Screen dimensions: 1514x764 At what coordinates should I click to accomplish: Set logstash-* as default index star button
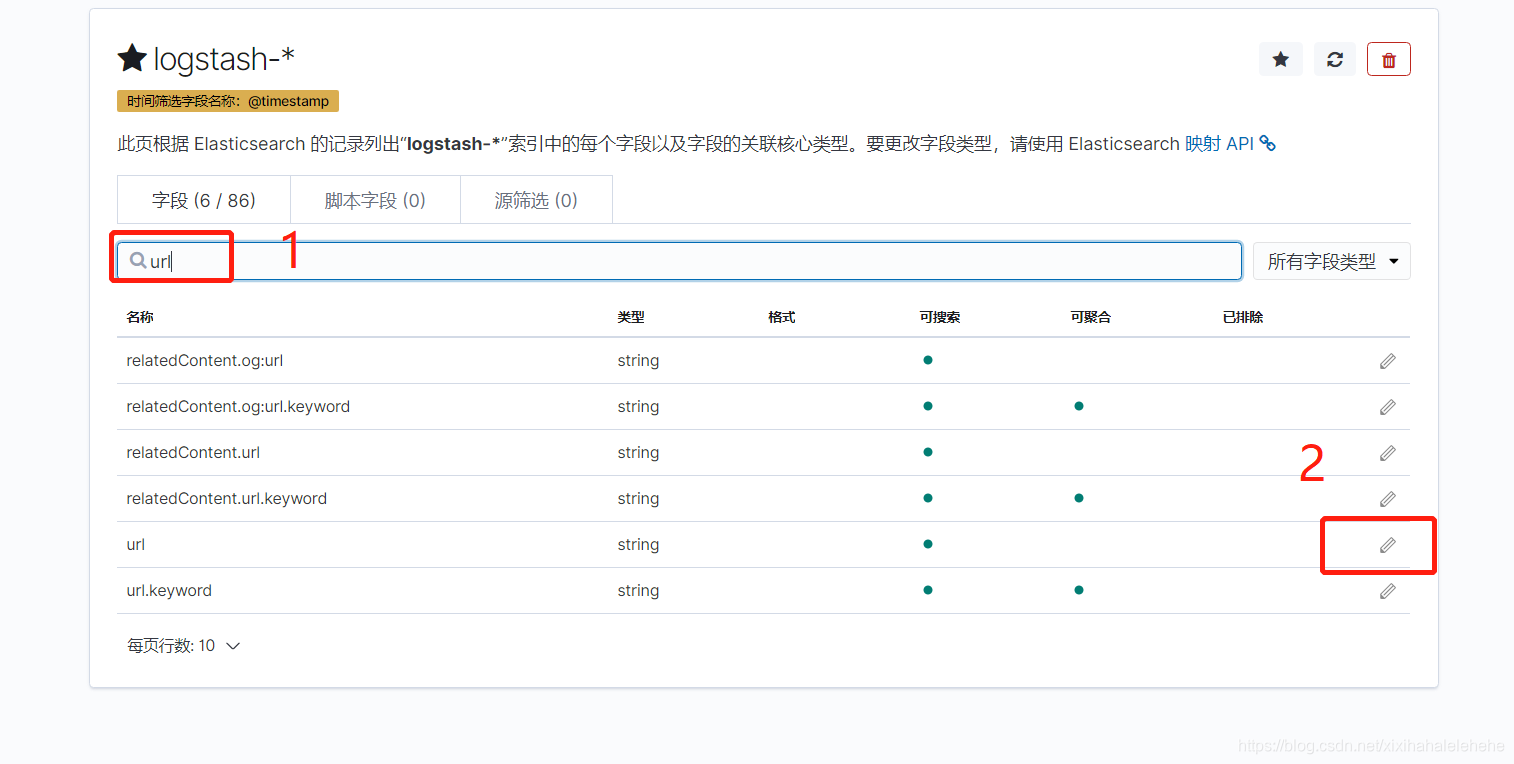point(1281,60)
